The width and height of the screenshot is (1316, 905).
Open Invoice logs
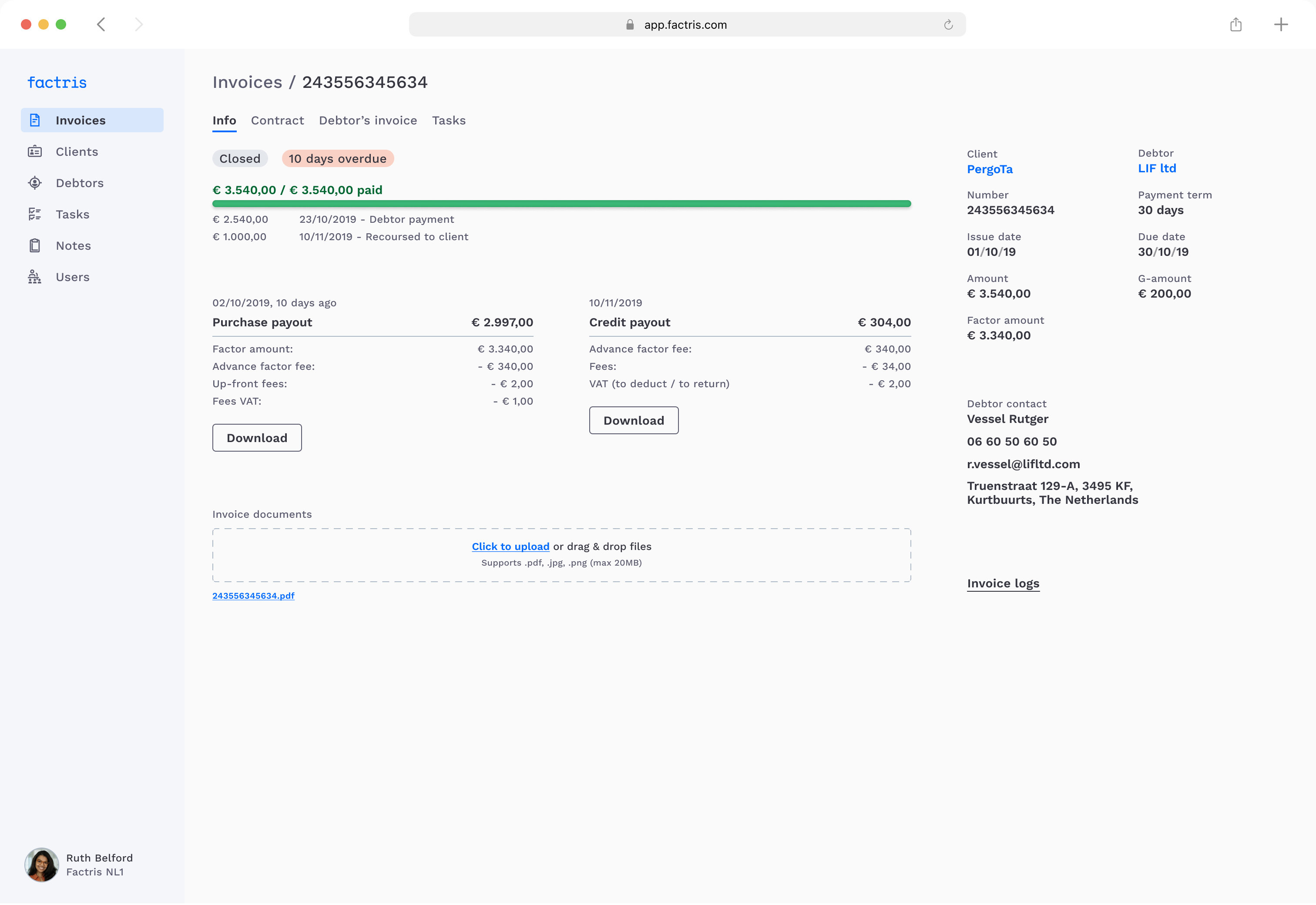[x=1003, y=583]
